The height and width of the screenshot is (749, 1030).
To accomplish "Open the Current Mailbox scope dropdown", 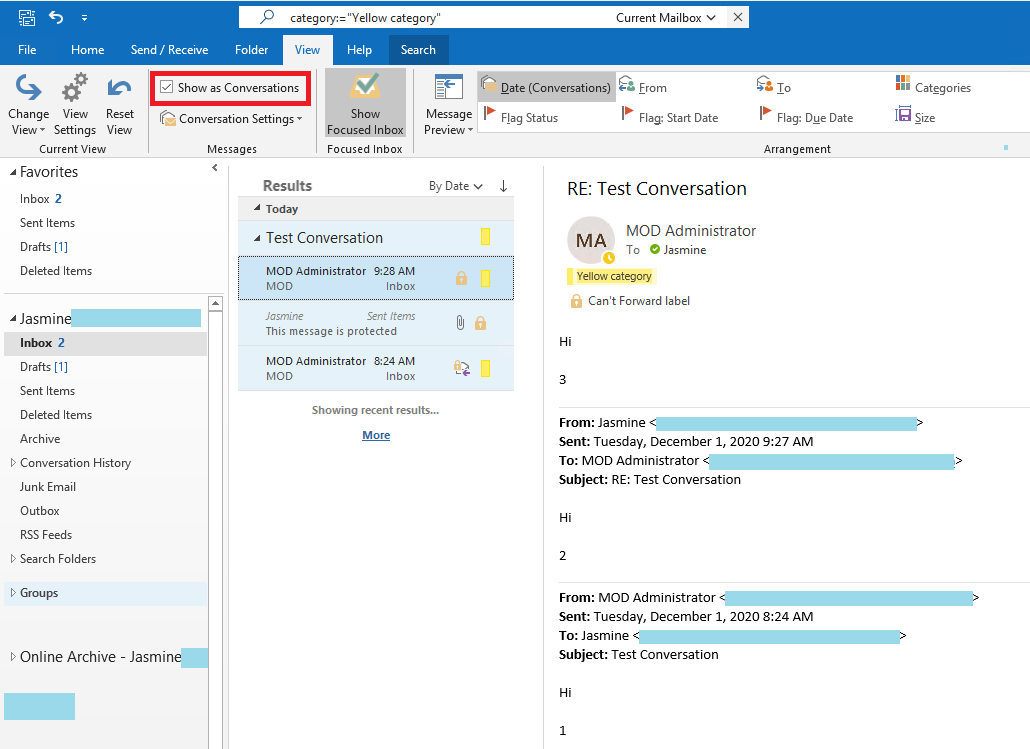I will [665, 18].
